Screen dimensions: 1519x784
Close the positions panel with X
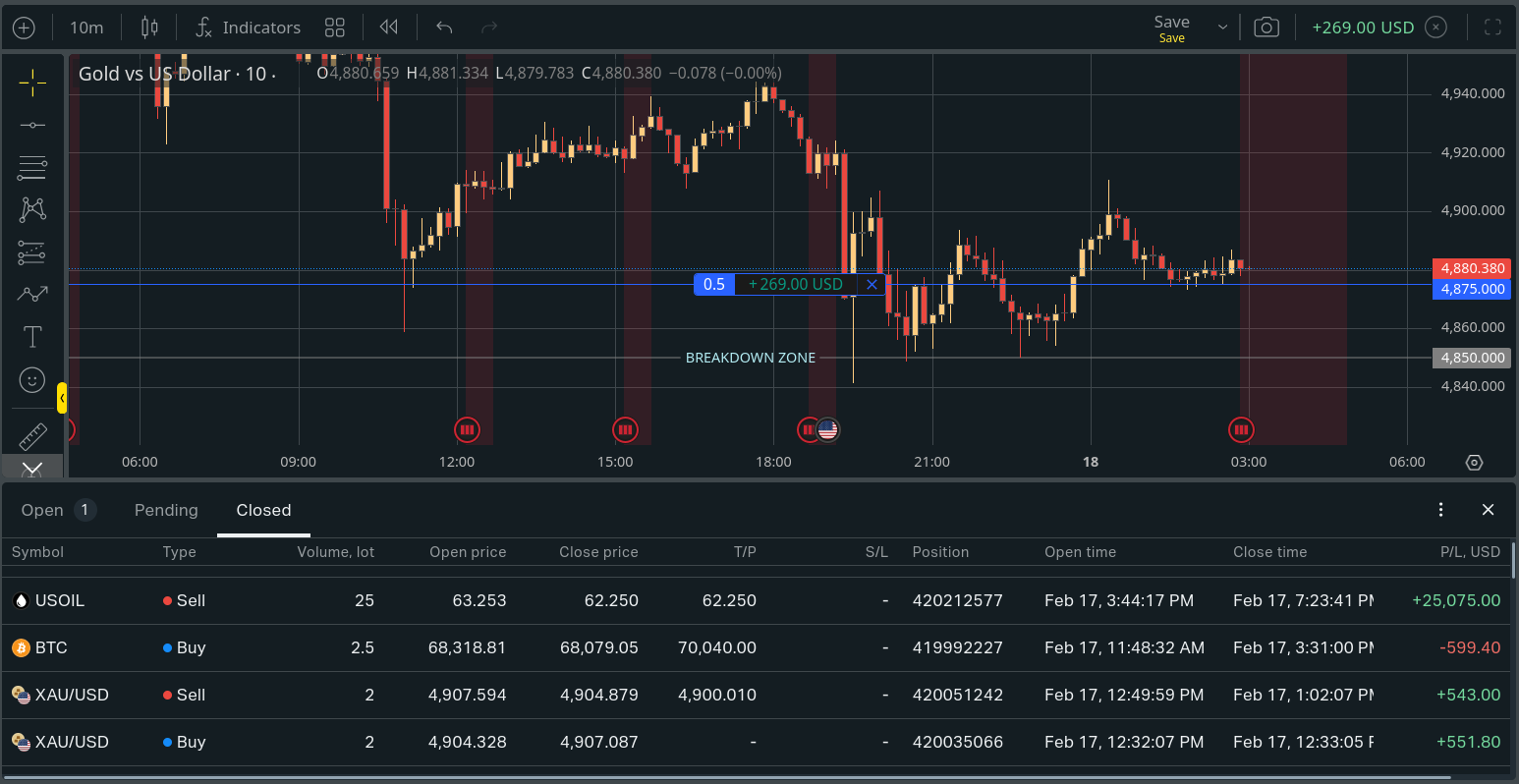(1488, 509)
